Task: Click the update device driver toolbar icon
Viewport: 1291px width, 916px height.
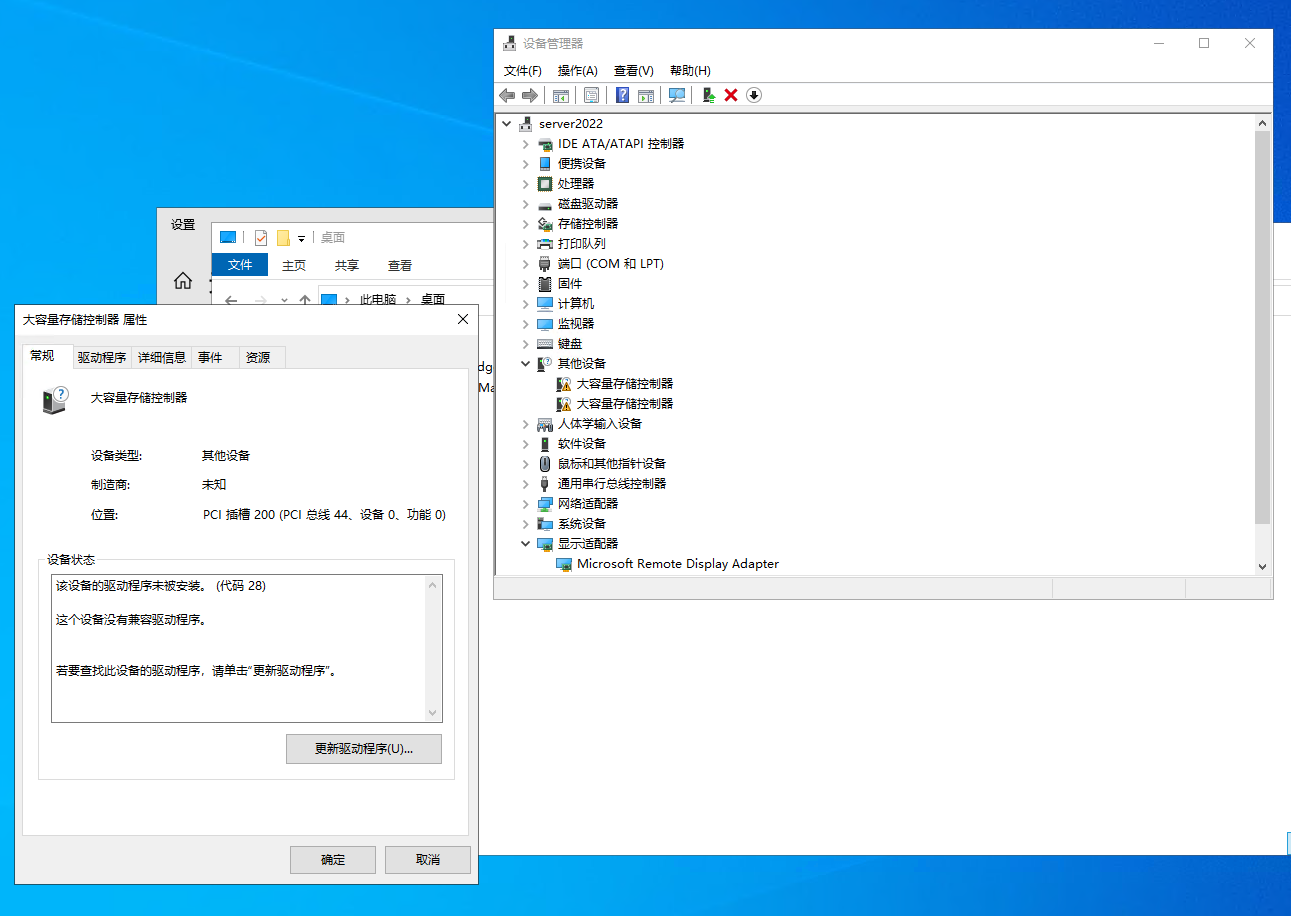Action: click(708, 95)
